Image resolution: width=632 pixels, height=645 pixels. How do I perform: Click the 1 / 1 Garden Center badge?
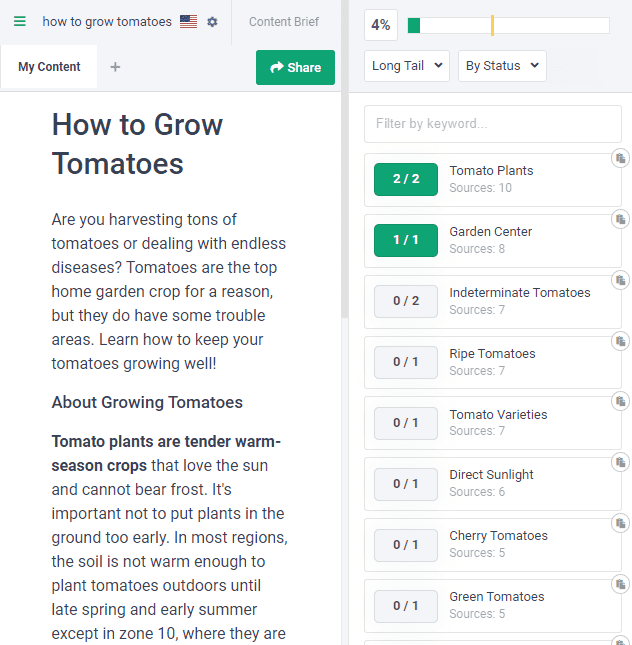(x=406, y=240)
